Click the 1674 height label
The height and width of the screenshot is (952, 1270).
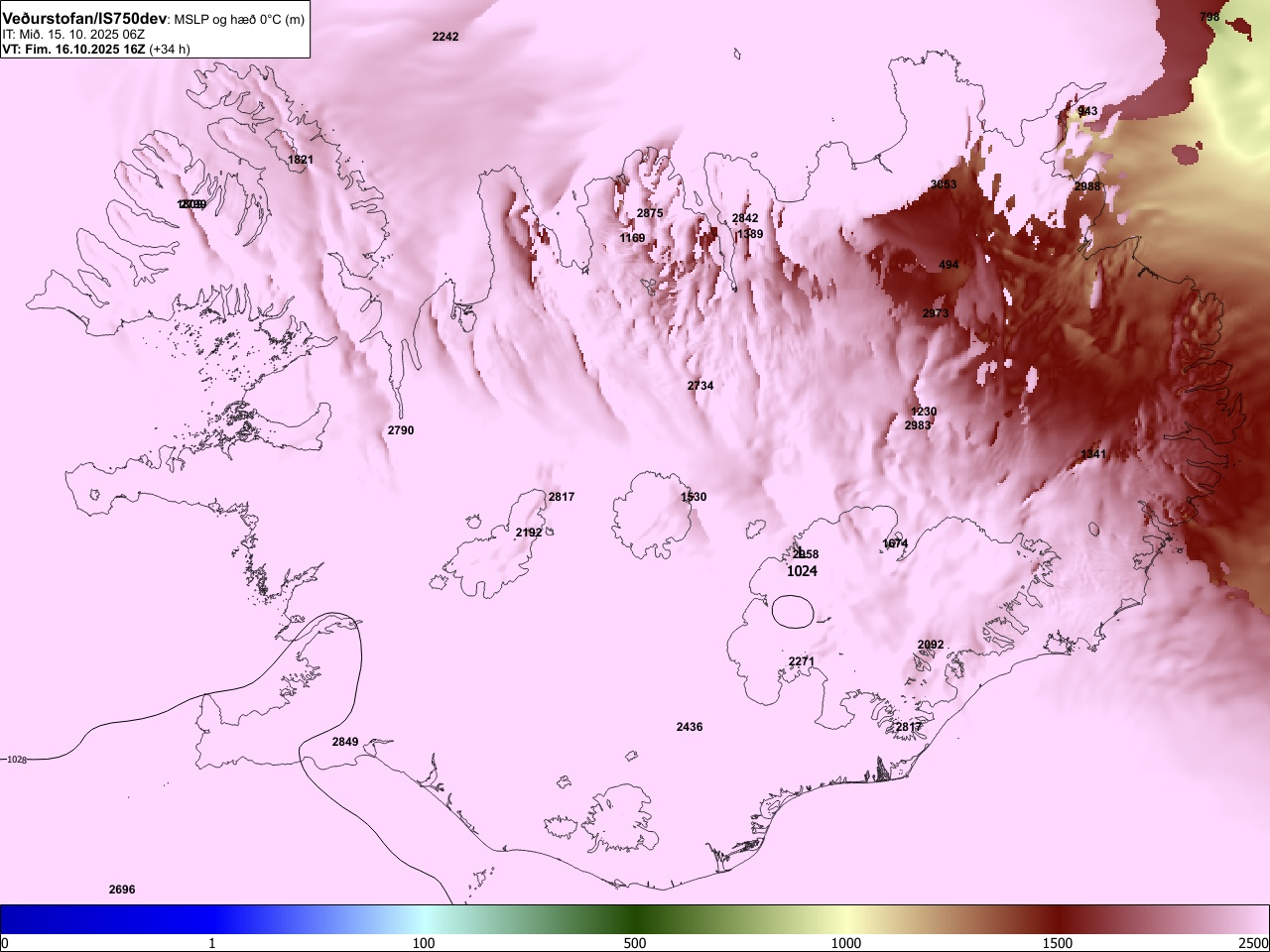[x=895, y=543]
